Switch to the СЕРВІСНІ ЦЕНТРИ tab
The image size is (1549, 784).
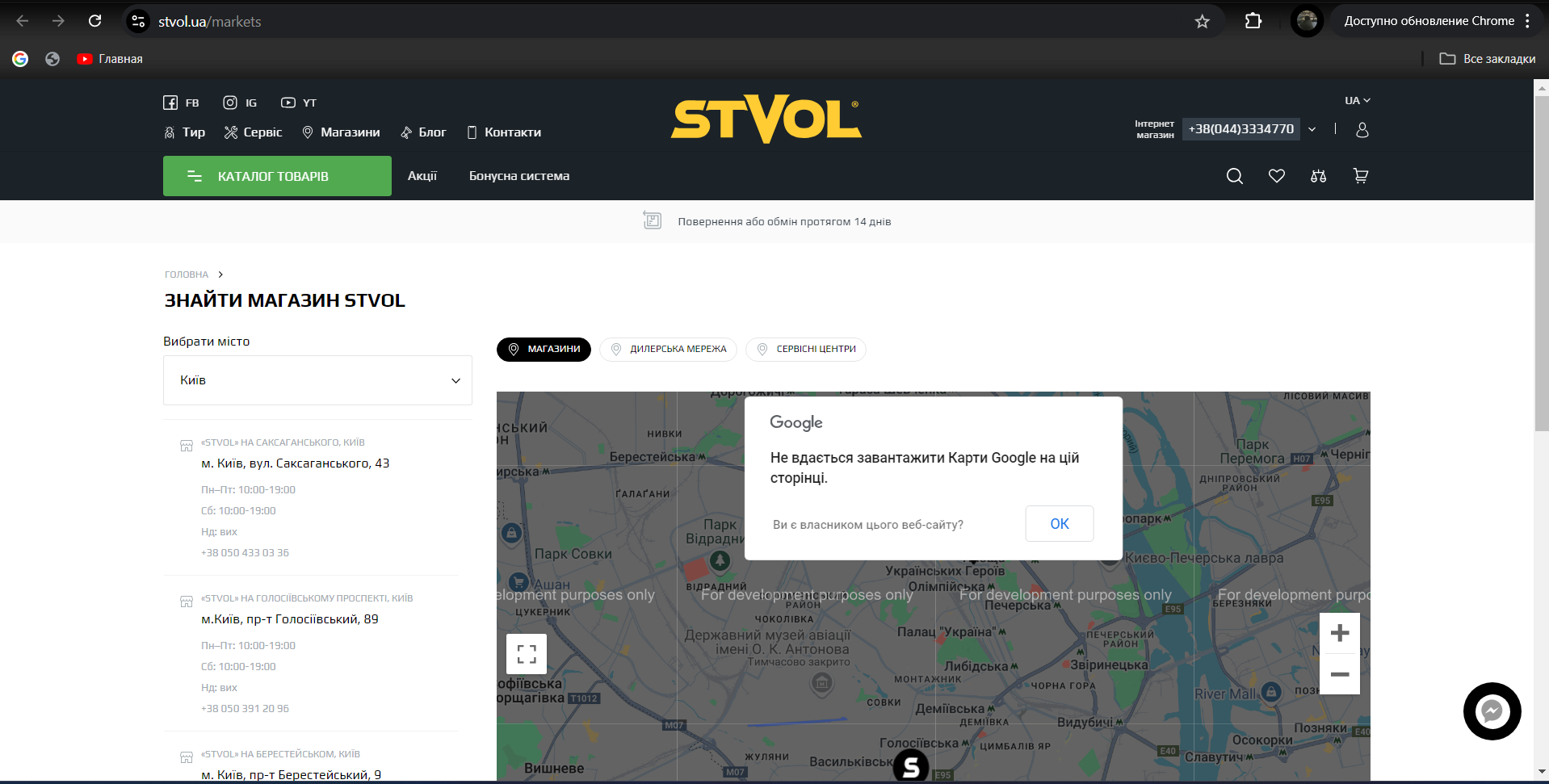(x=806, y=350)
